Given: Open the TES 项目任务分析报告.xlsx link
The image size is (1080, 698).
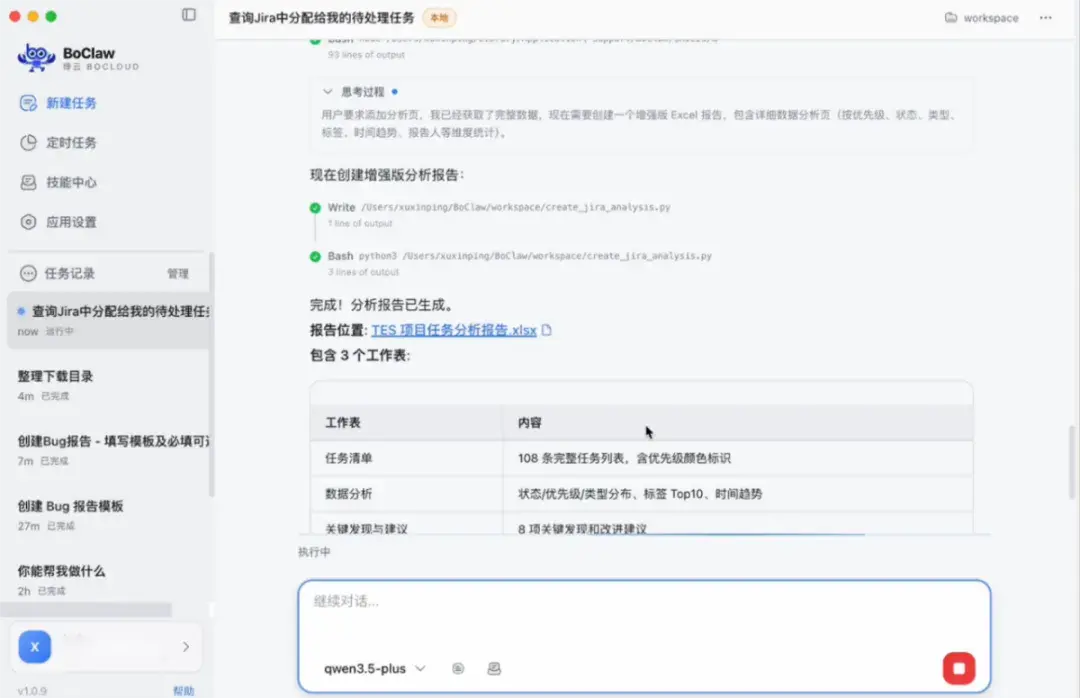Looking at the screenshot, I should pos(454,330).
